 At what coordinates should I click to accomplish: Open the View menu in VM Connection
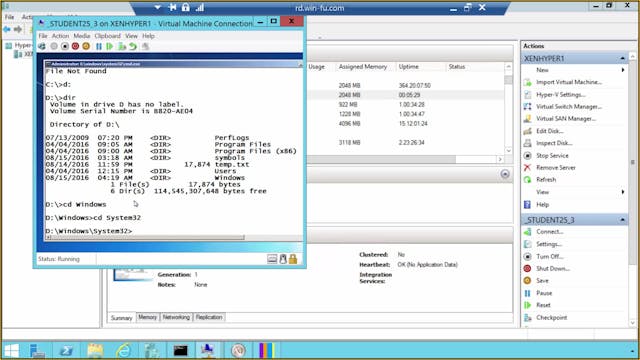(x=131, y=36)
